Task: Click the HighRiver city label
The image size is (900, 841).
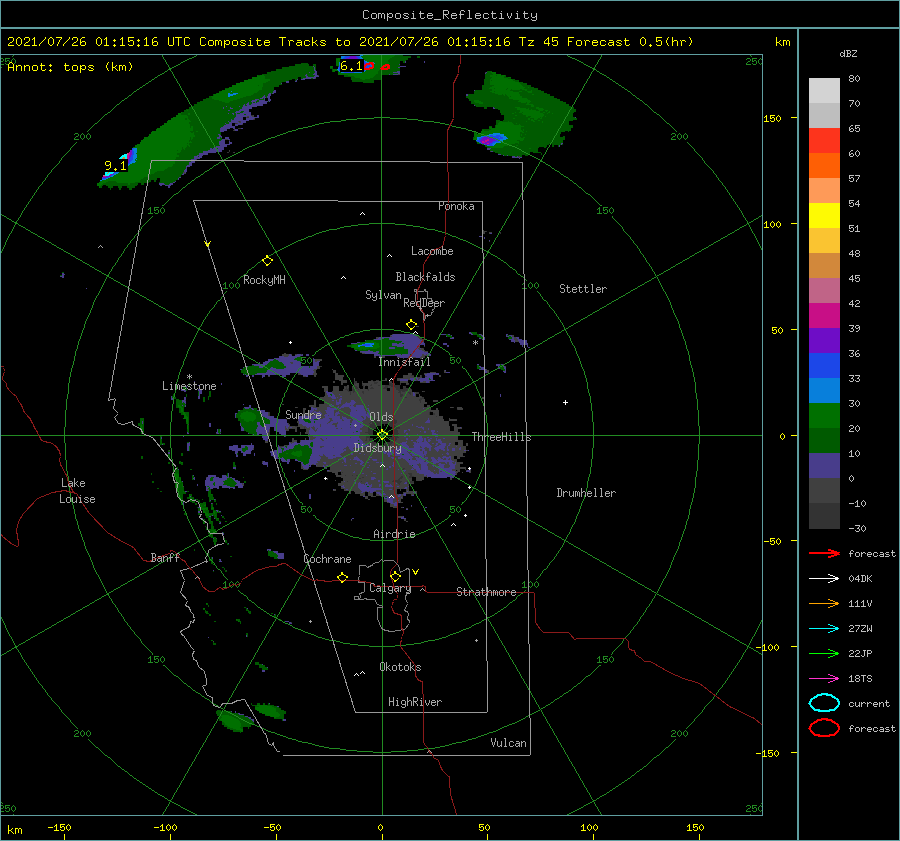Action: 415,702
